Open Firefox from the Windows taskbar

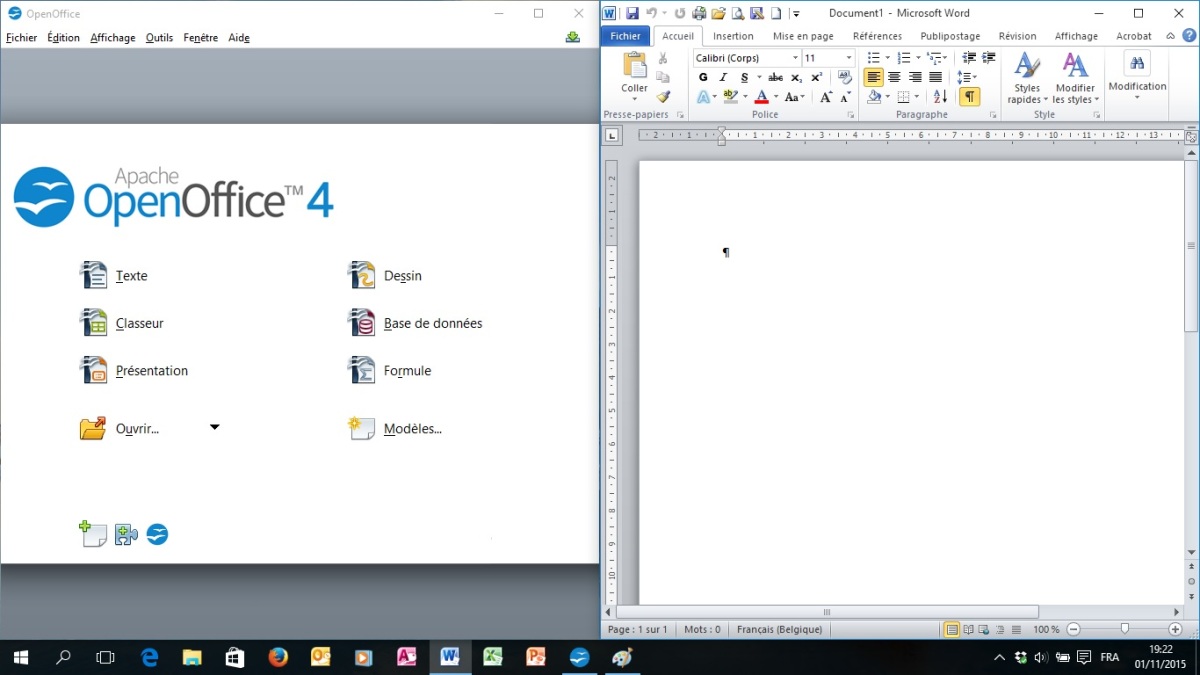click(278, 657)
